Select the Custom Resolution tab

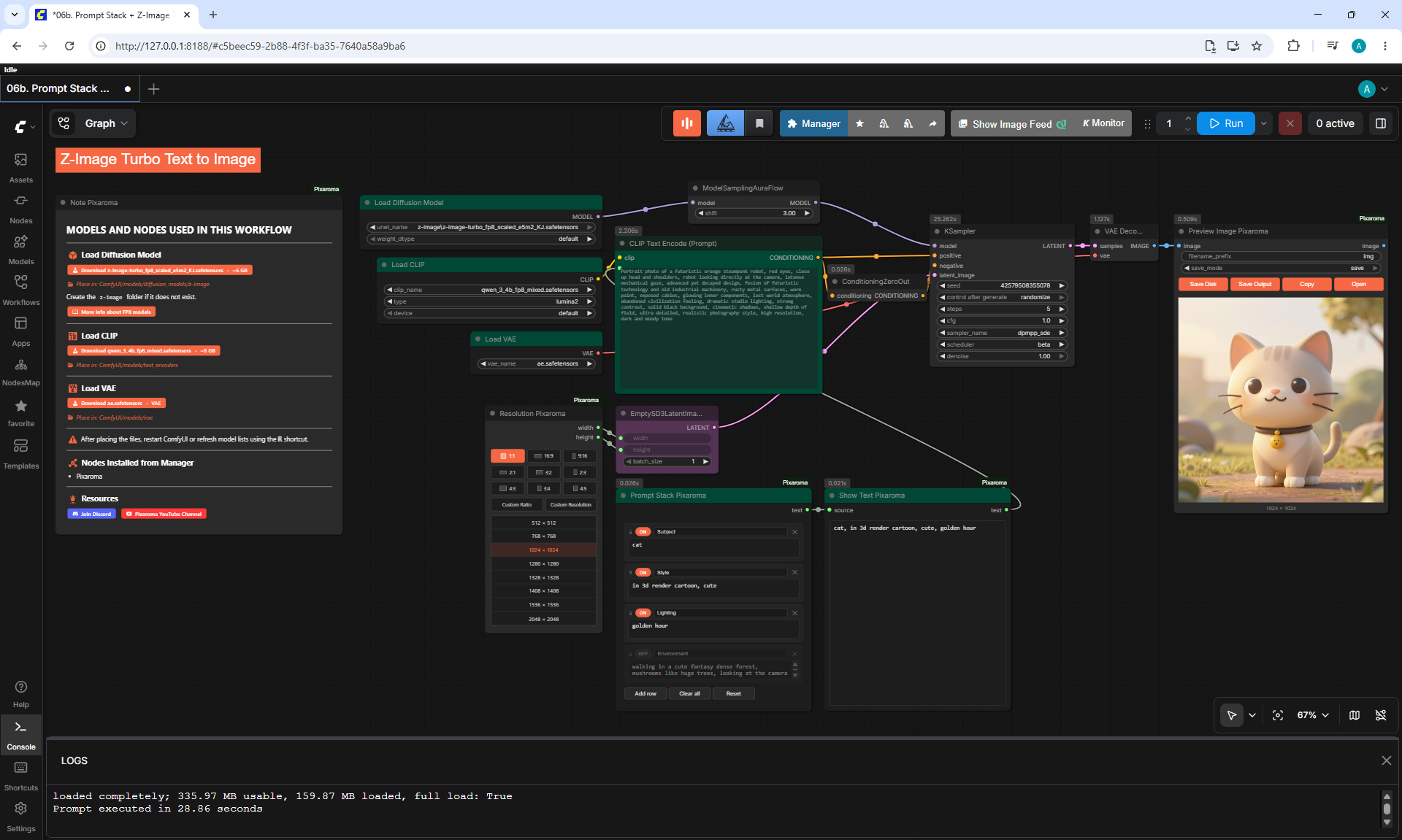pyautogui.click(x=570, y=504)
